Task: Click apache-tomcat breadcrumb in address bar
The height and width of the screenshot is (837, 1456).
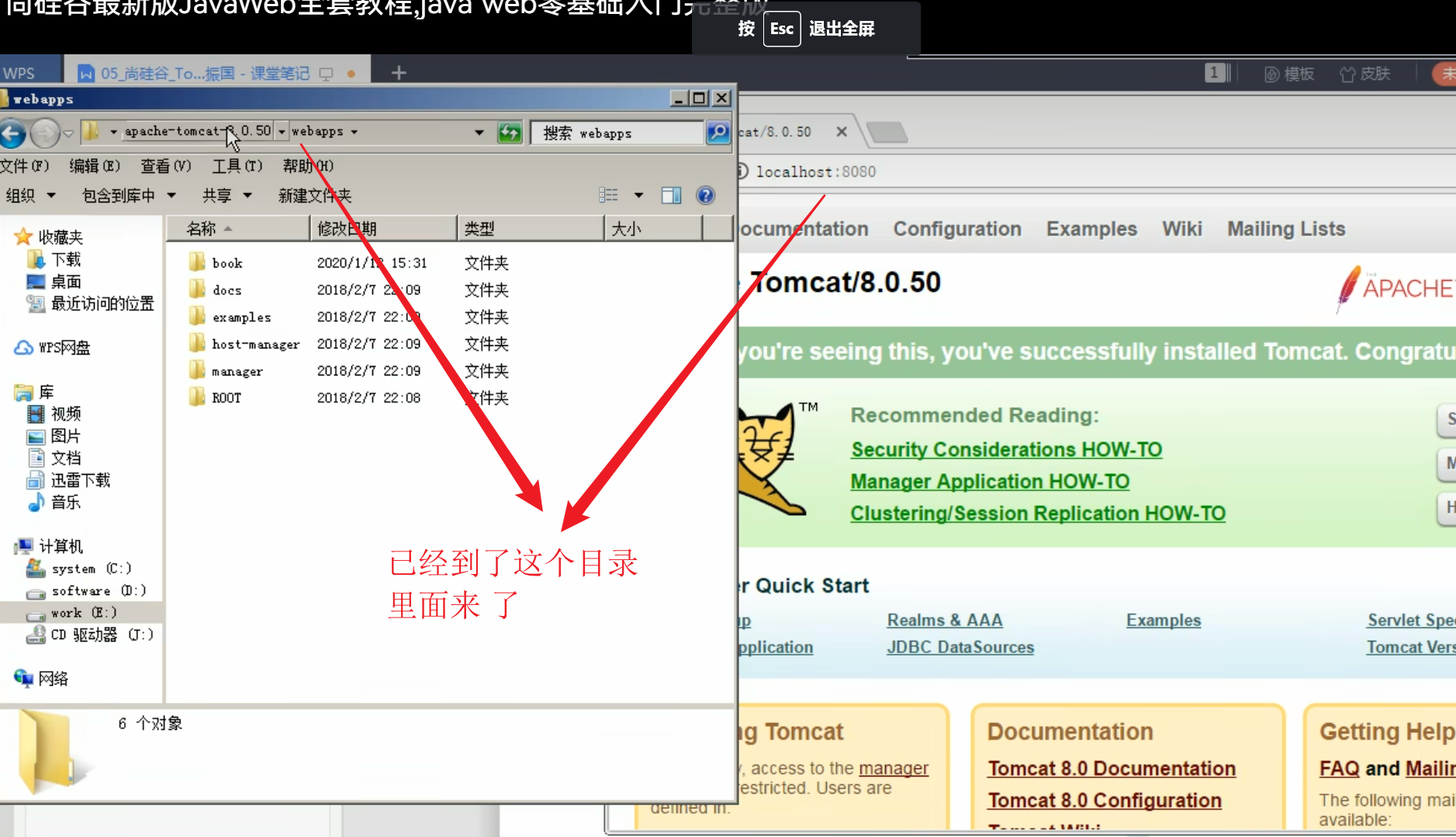Action: click(x=198, y=131)
